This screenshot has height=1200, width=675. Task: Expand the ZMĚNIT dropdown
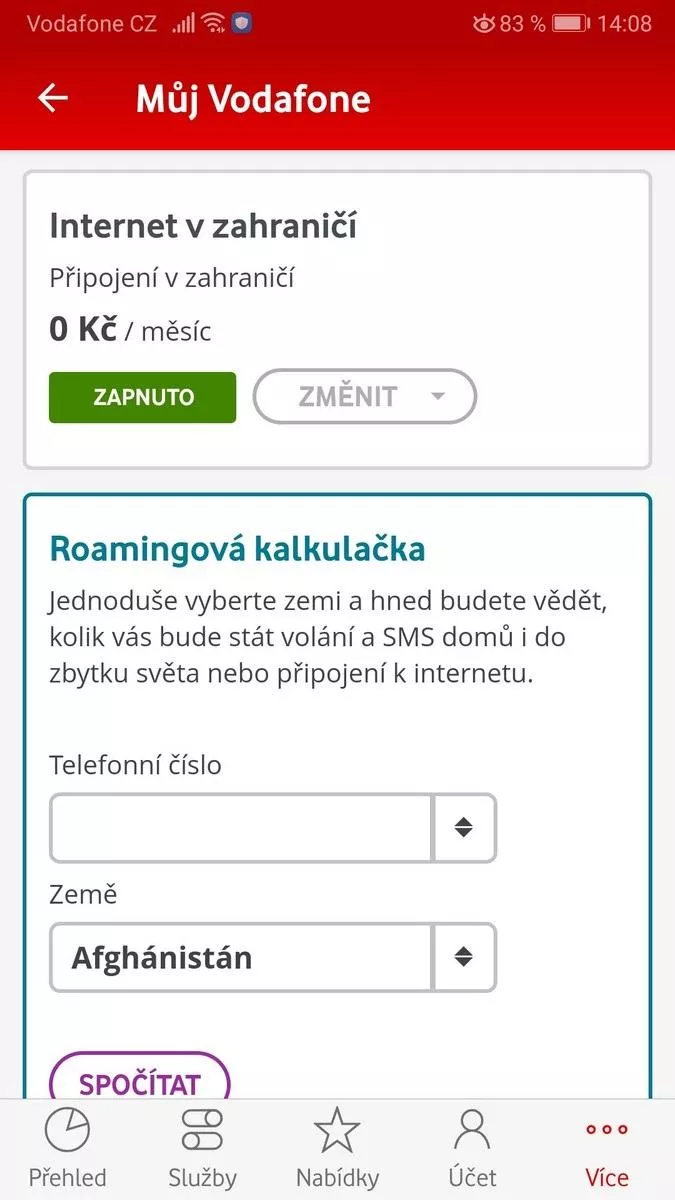tap(365, 397)
